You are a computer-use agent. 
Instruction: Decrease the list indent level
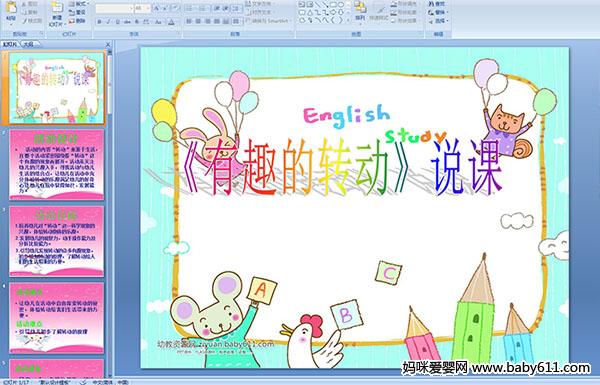(216, 8)
